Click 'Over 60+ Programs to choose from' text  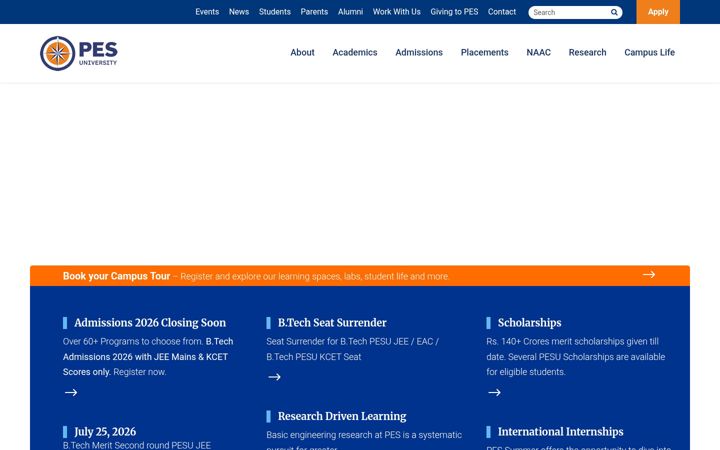pyautogui.click(x=133, y=342)
